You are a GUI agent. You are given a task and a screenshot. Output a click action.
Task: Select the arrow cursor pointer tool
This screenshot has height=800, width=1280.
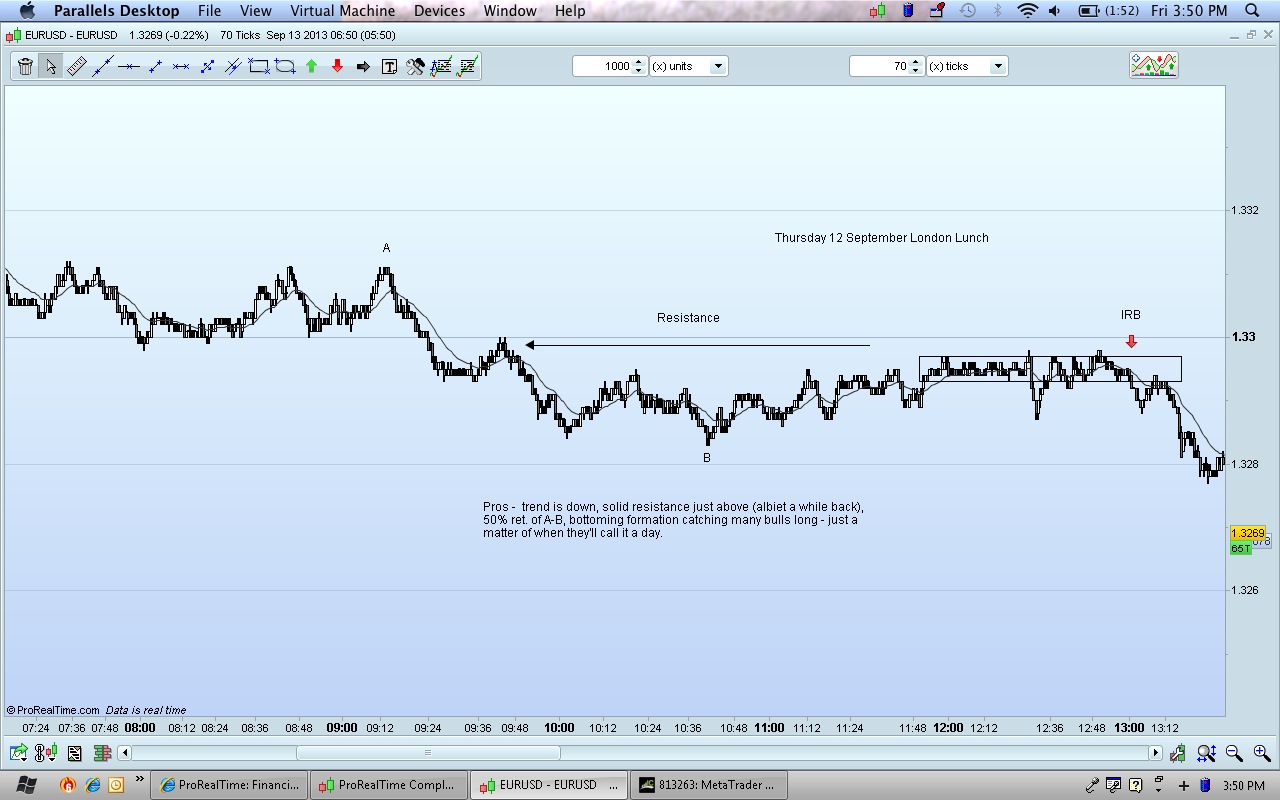coord(50,66)
